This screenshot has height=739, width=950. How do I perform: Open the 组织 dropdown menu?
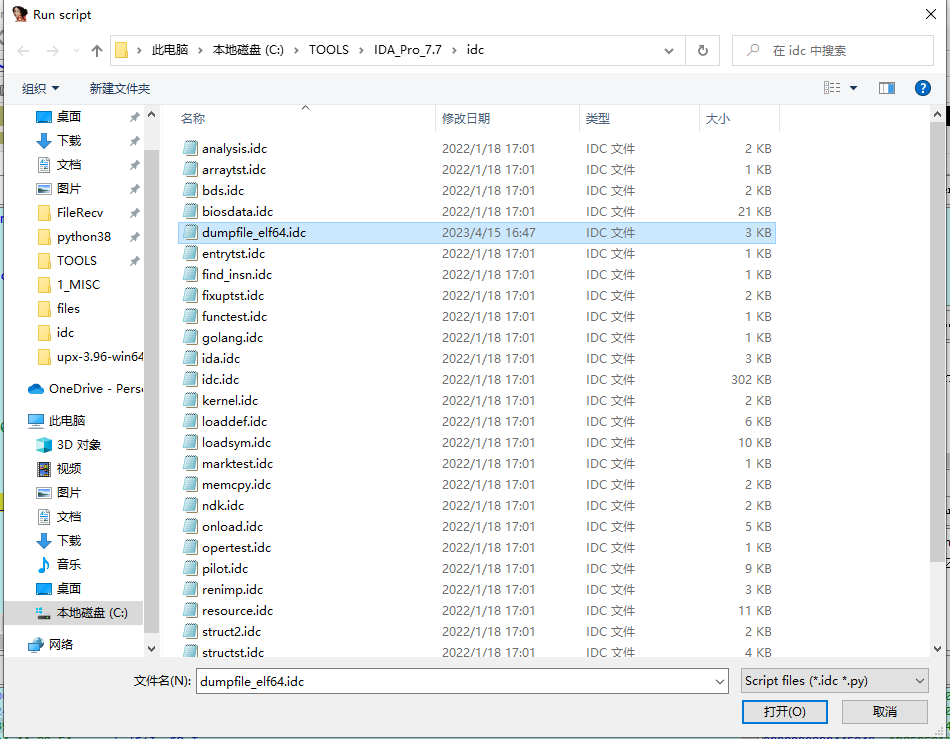click(x=41, y=88)
